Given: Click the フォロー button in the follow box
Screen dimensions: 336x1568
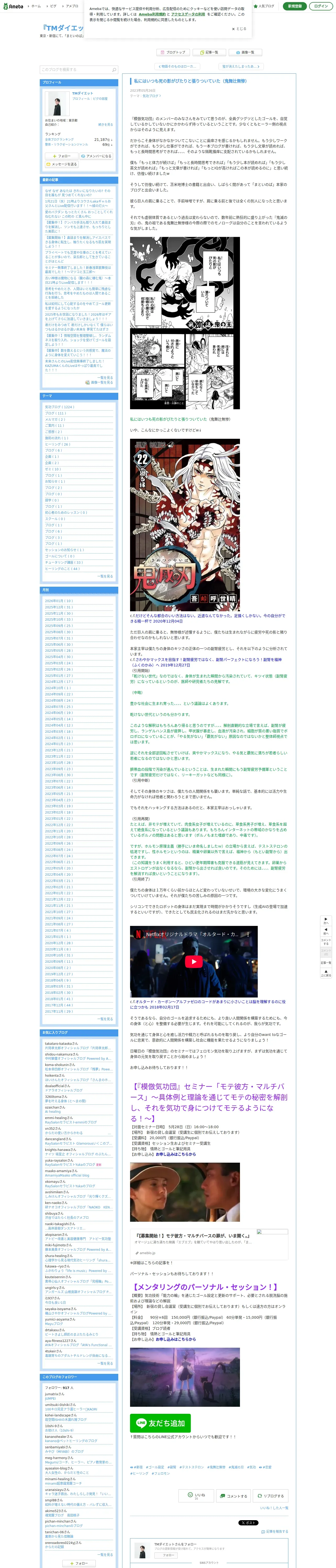Looking at the screenshot, I should point(166,1555).
